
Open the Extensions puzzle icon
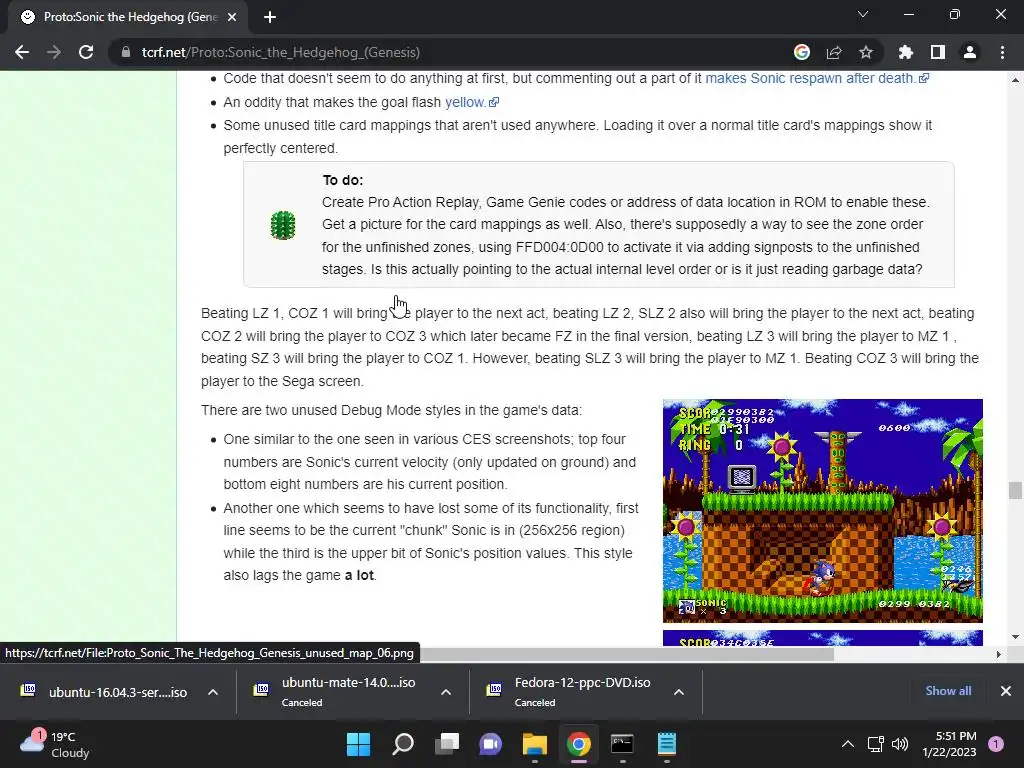[x=906, y=52]
